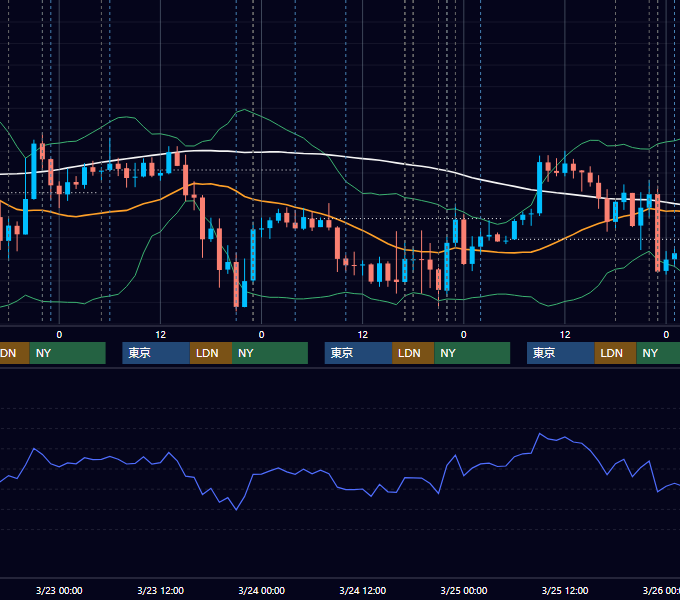The image size is (680, 600).
Task: Click the 東京 session block on 3/25
Action: 561,353
